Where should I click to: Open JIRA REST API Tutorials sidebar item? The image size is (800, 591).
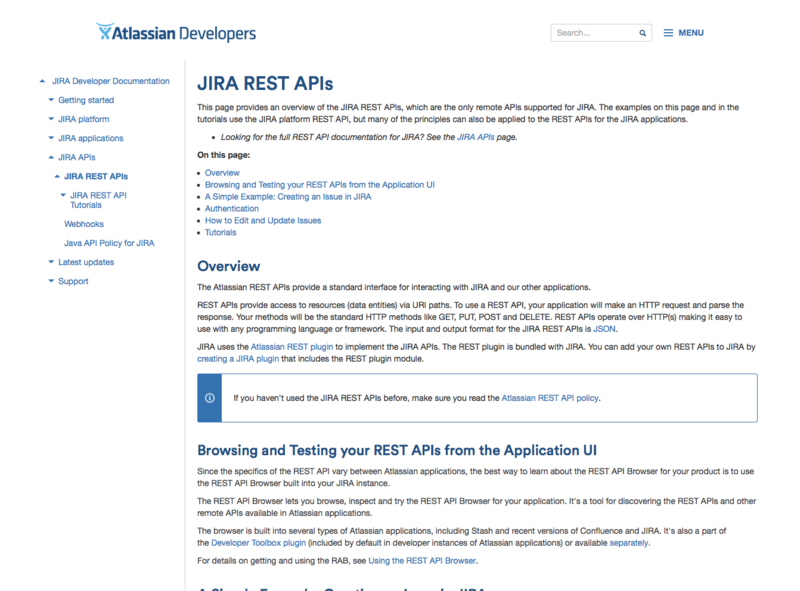(98, 200)
